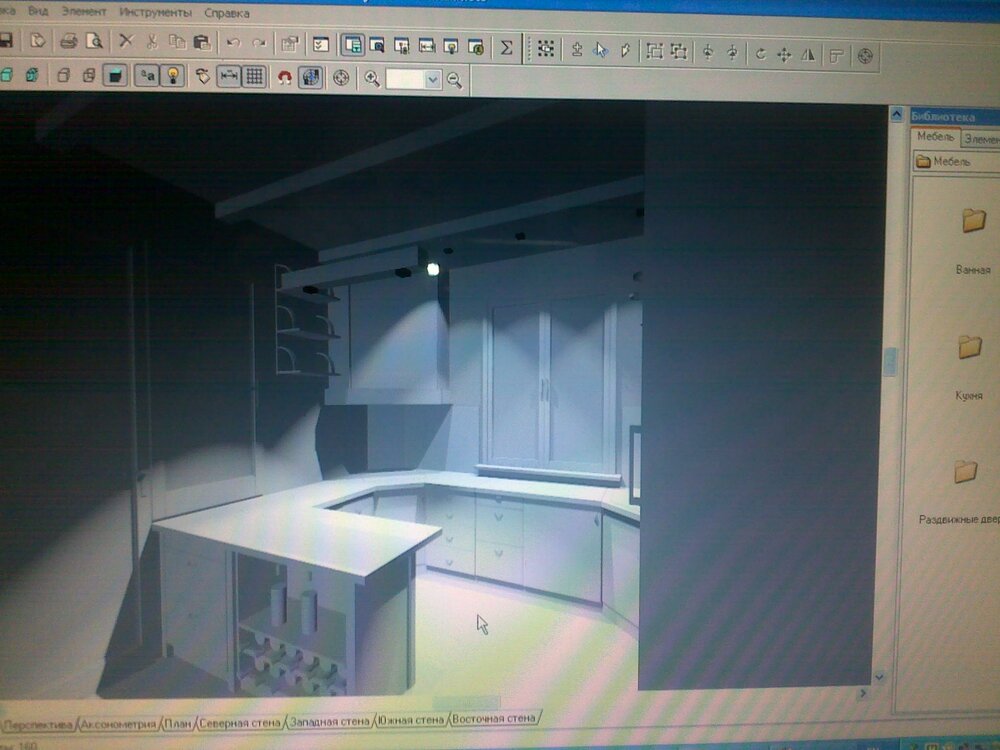Switch to the Перспектива view tab

(x=39, y=724)
